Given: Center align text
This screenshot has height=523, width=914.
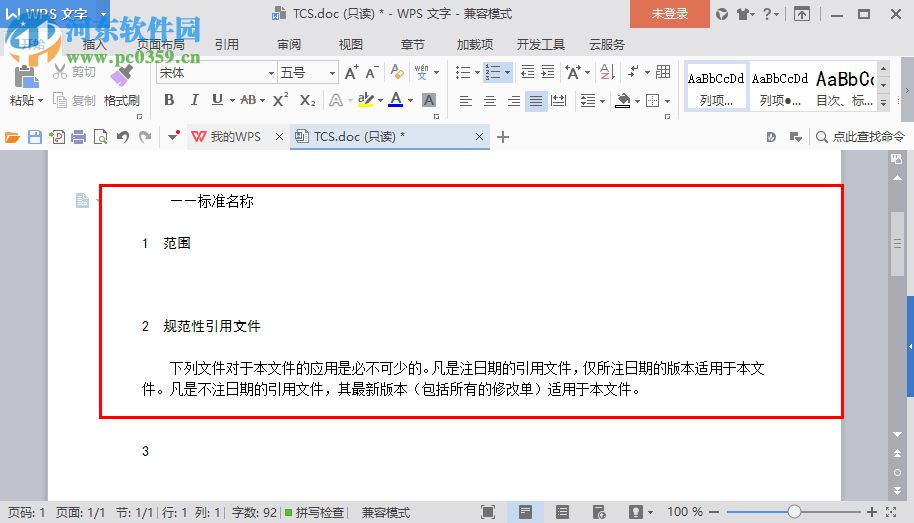Looking at the screenshot, I should pos(490,101).
